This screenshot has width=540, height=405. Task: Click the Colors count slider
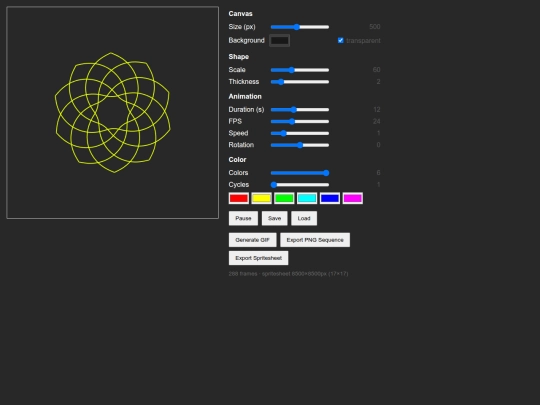(300, 173)
